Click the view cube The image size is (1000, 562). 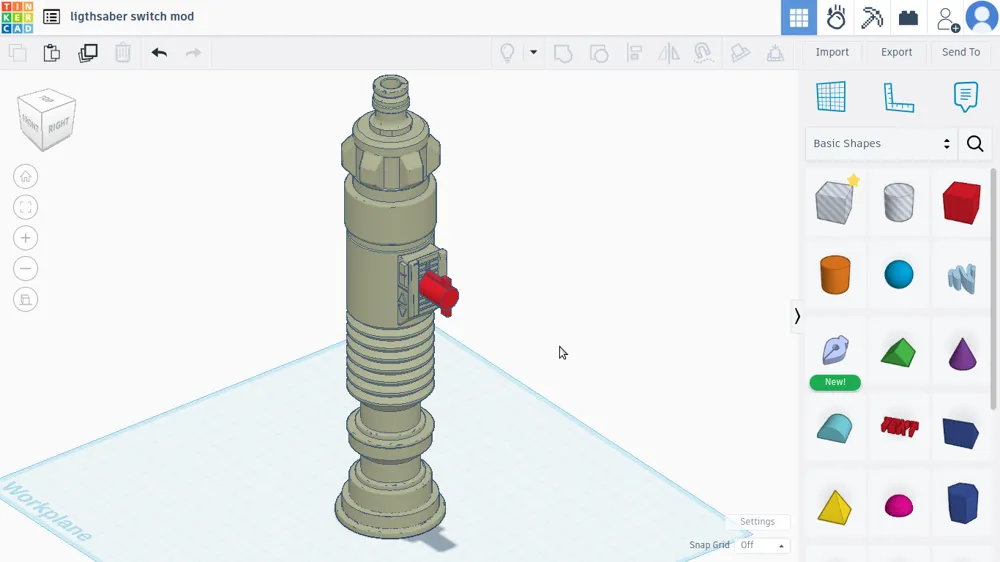tap(47, 120)
